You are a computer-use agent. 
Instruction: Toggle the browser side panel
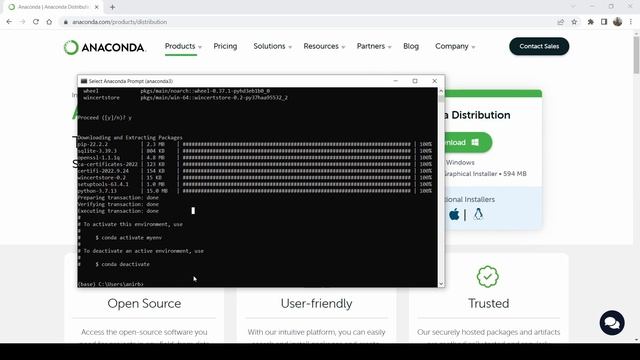point(604,22)
